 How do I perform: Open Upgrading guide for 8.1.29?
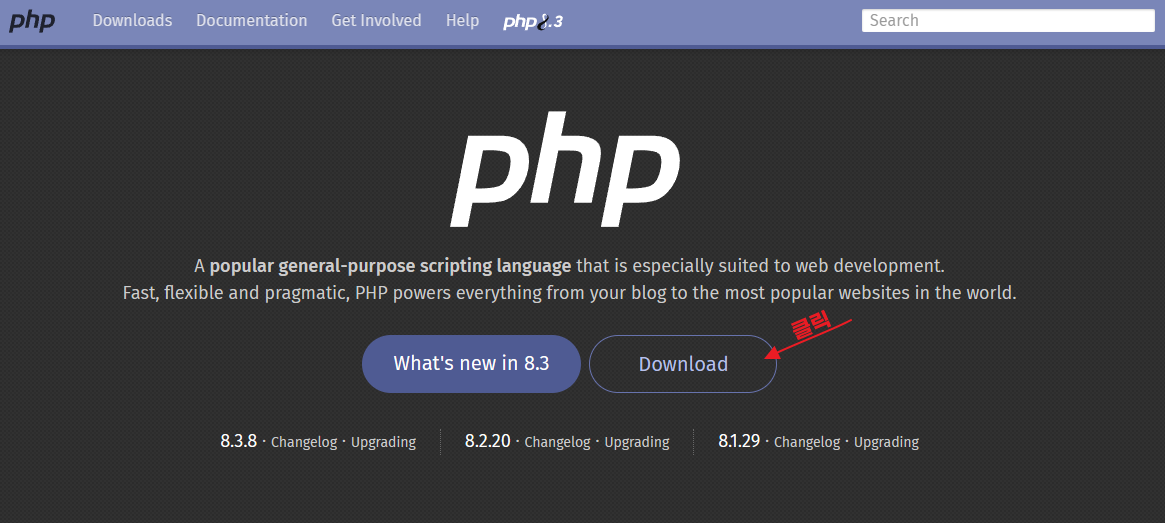tap(886, 442)
